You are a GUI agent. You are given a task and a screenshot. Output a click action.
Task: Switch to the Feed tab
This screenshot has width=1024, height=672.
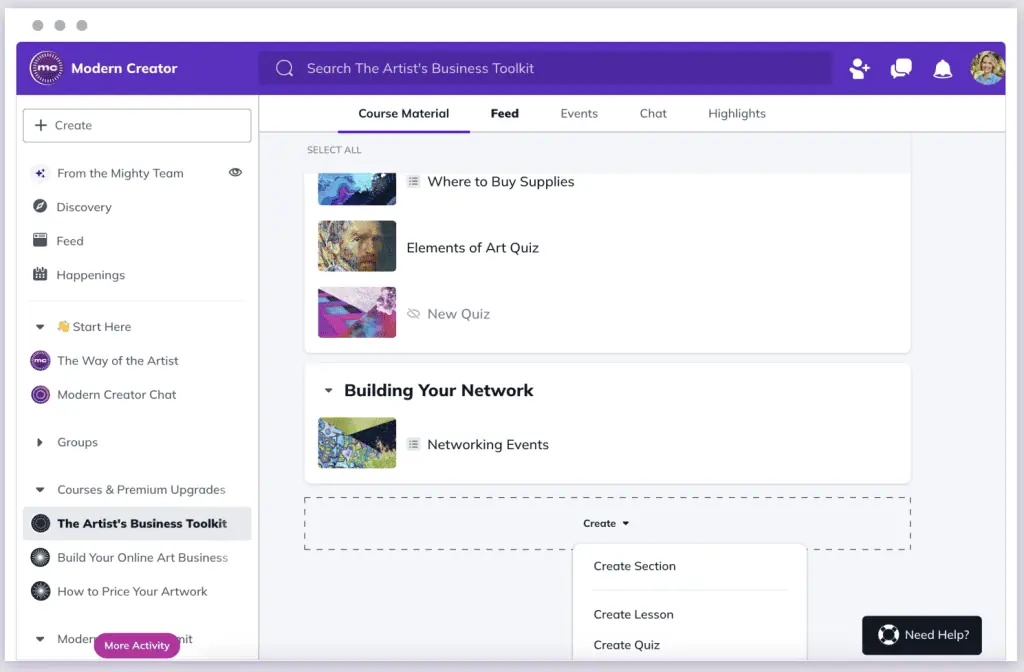505,114
